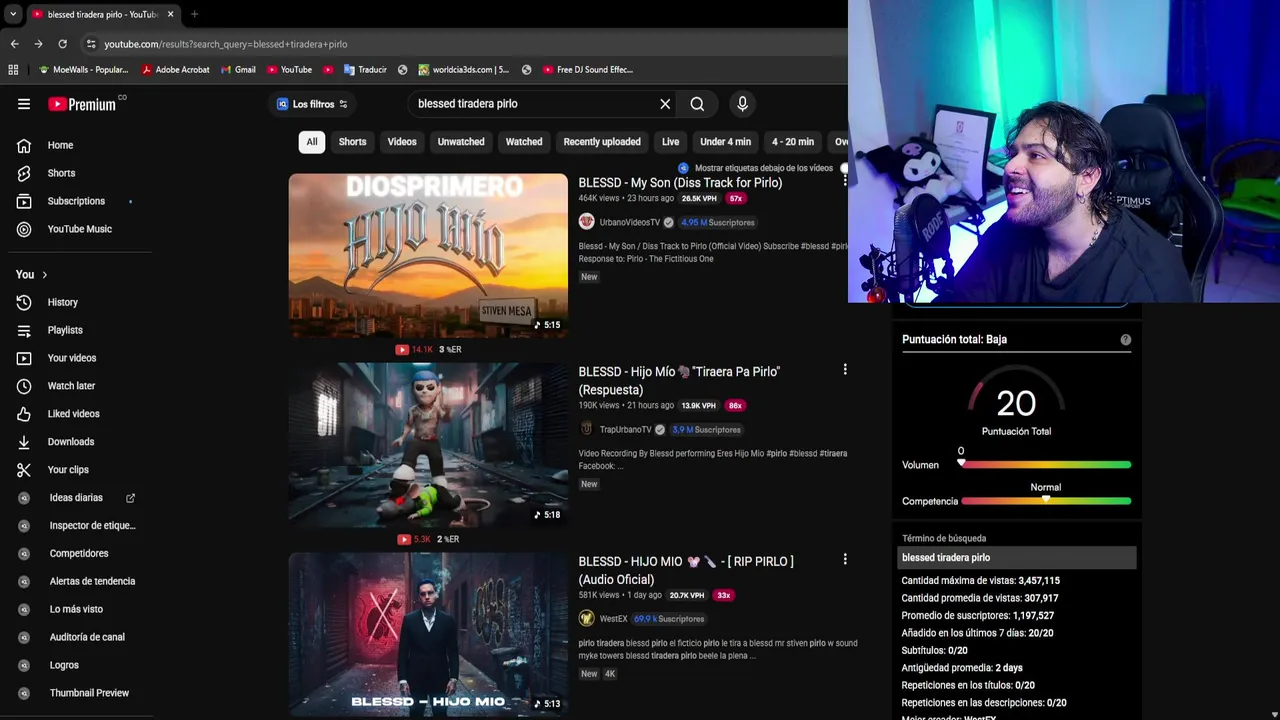Select the 4 - 20 min filter chip
Image resolution: width=1280 pixels, height=720 pixels.
(x=793, y=142)
